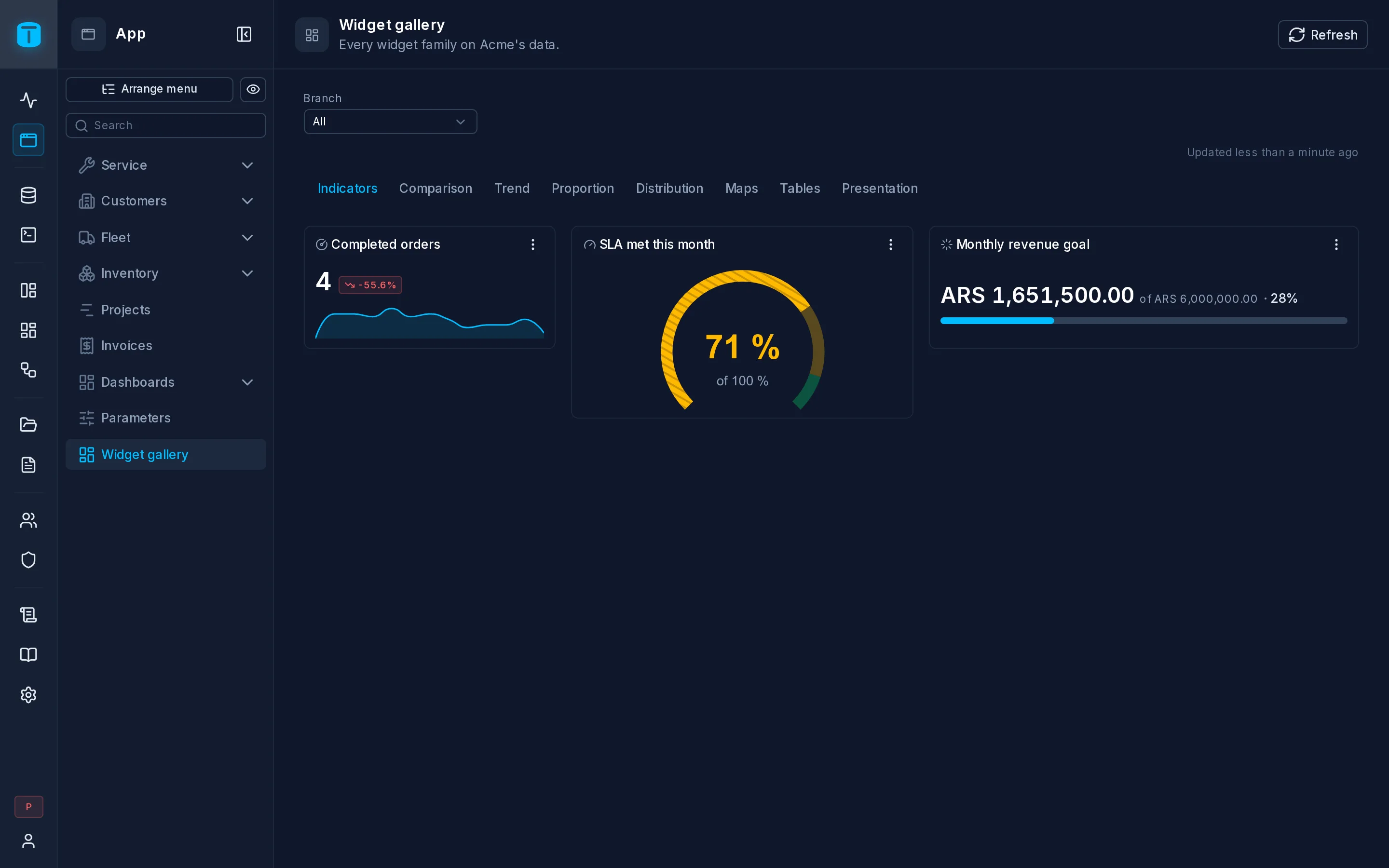
Task: Expand the Dashboards menu group
Action: [x=166, y=382]
